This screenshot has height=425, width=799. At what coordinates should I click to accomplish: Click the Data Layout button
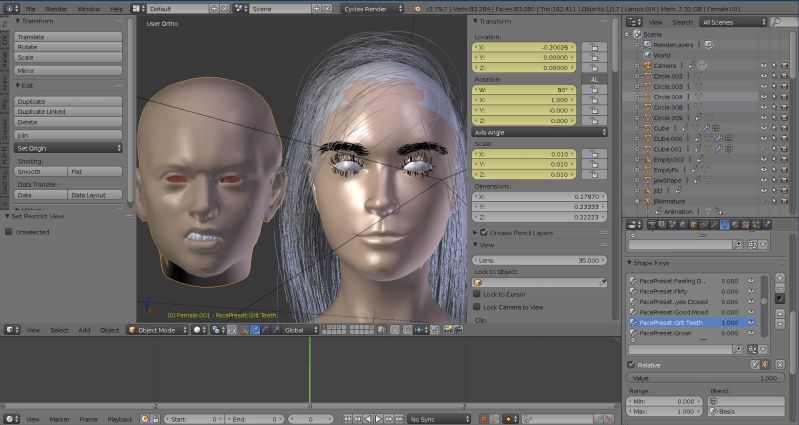pyautogui.click(x=95, y=195)
